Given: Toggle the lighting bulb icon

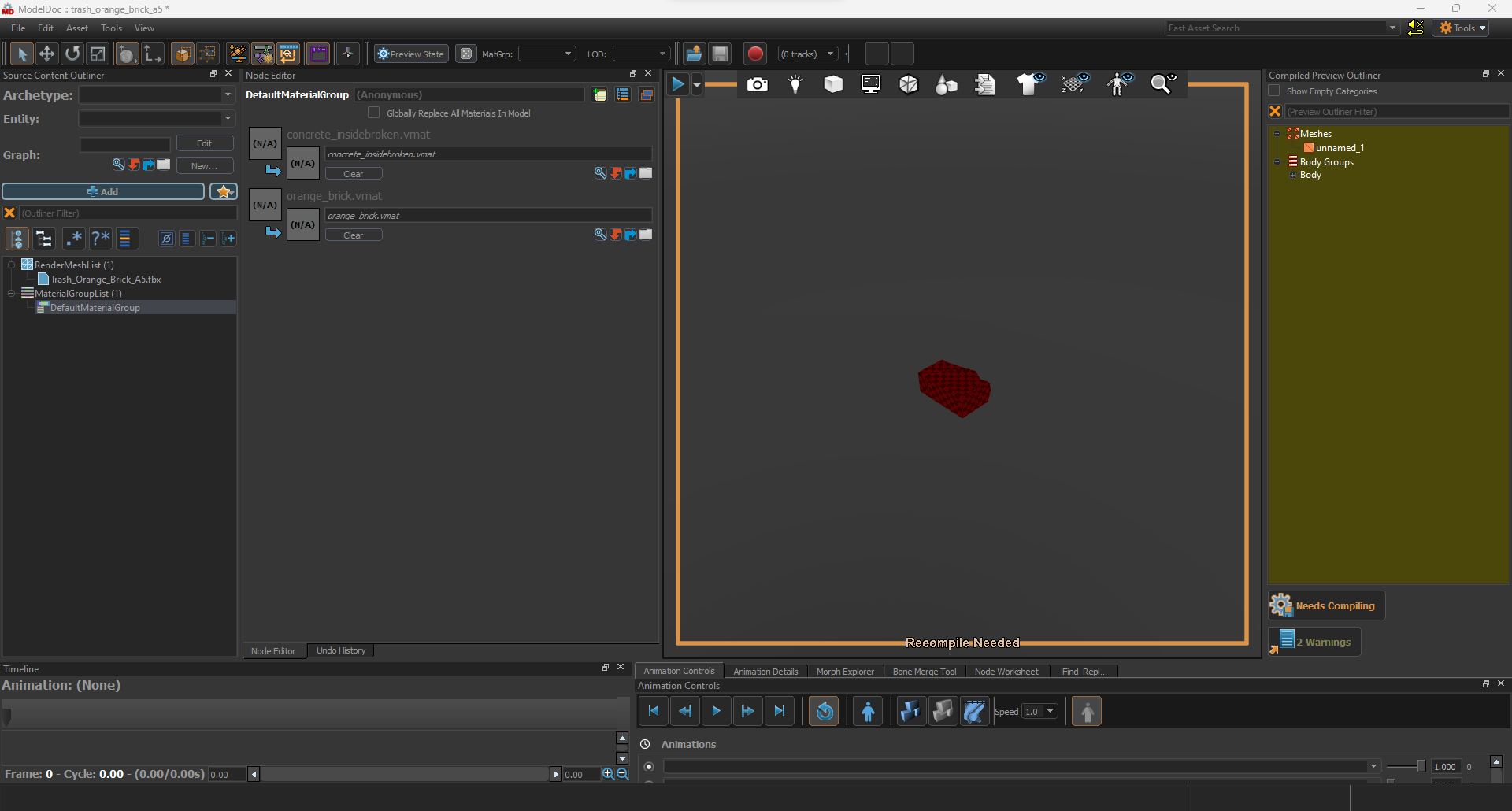Looking at the screenshot, I should 795,84.
